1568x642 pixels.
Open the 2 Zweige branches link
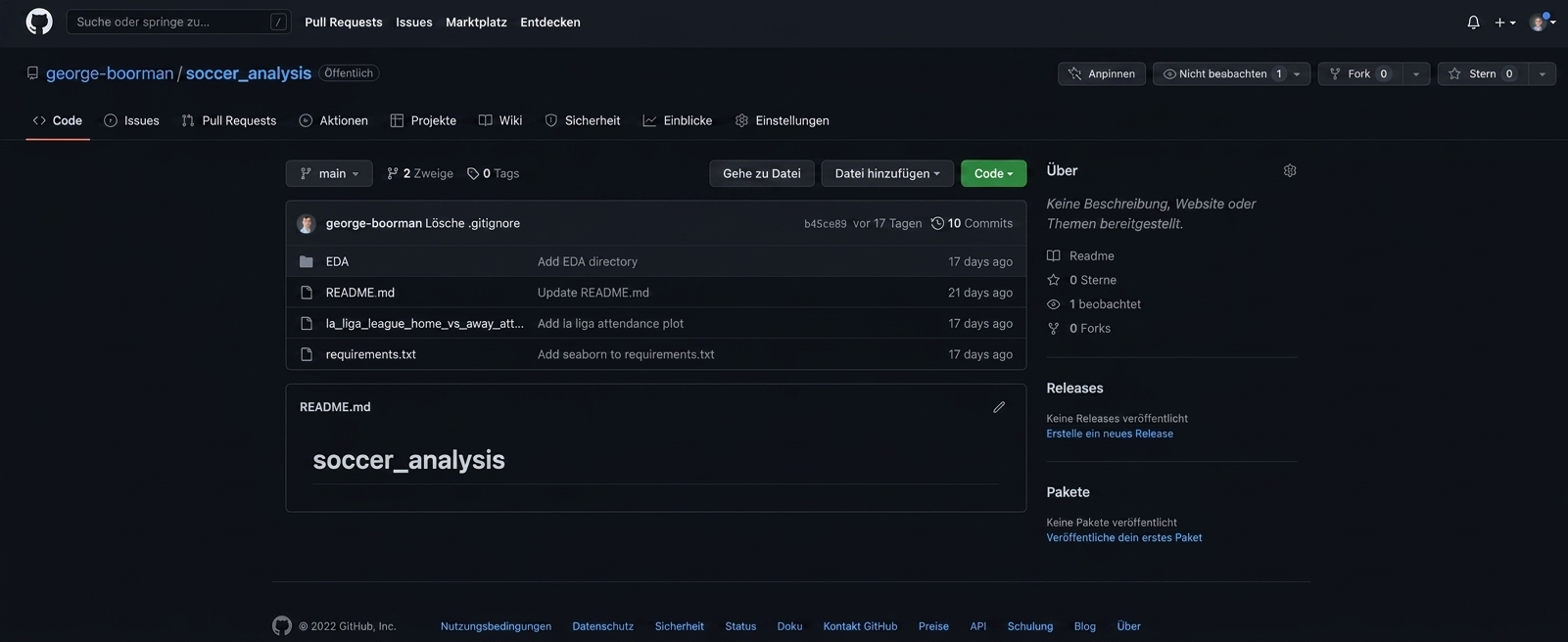point(420,173)
